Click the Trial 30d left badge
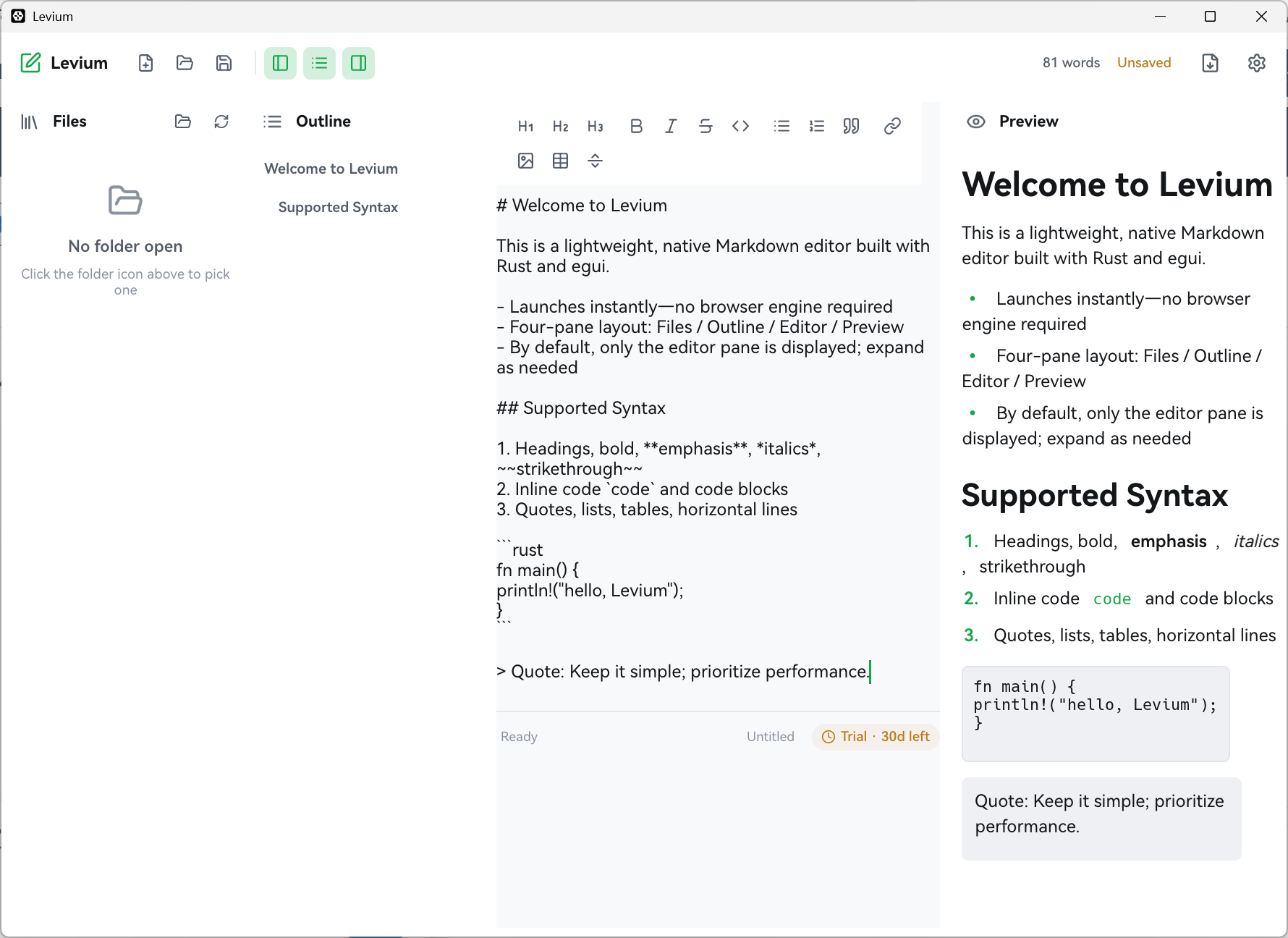 [876, 737]
